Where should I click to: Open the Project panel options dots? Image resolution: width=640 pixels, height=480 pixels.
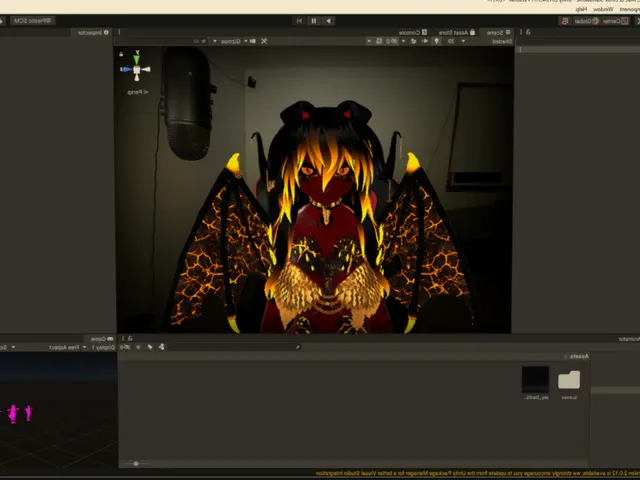[122, 338]
